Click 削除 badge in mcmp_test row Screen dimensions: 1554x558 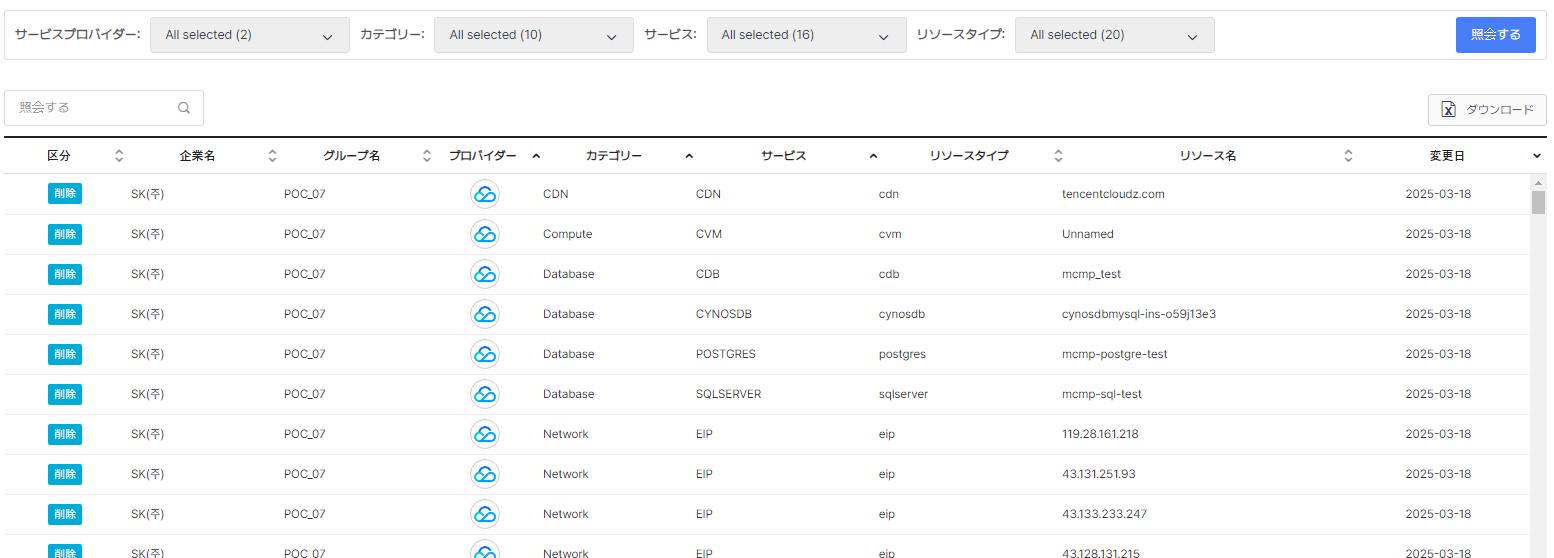point(65,274)
